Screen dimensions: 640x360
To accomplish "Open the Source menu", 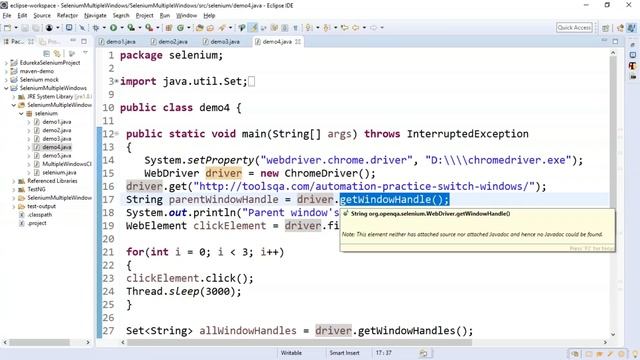I will pos(42,16).
